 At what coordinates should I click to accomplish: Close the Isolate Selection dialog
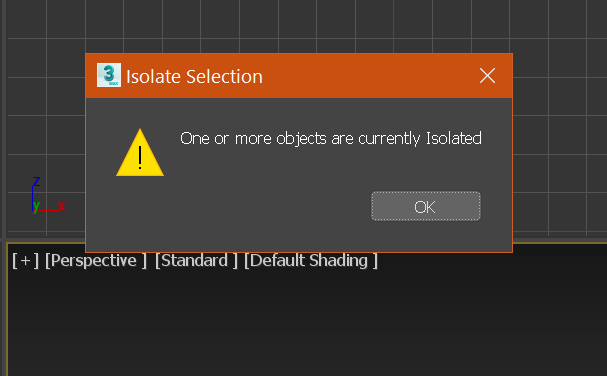coord(487,76)
